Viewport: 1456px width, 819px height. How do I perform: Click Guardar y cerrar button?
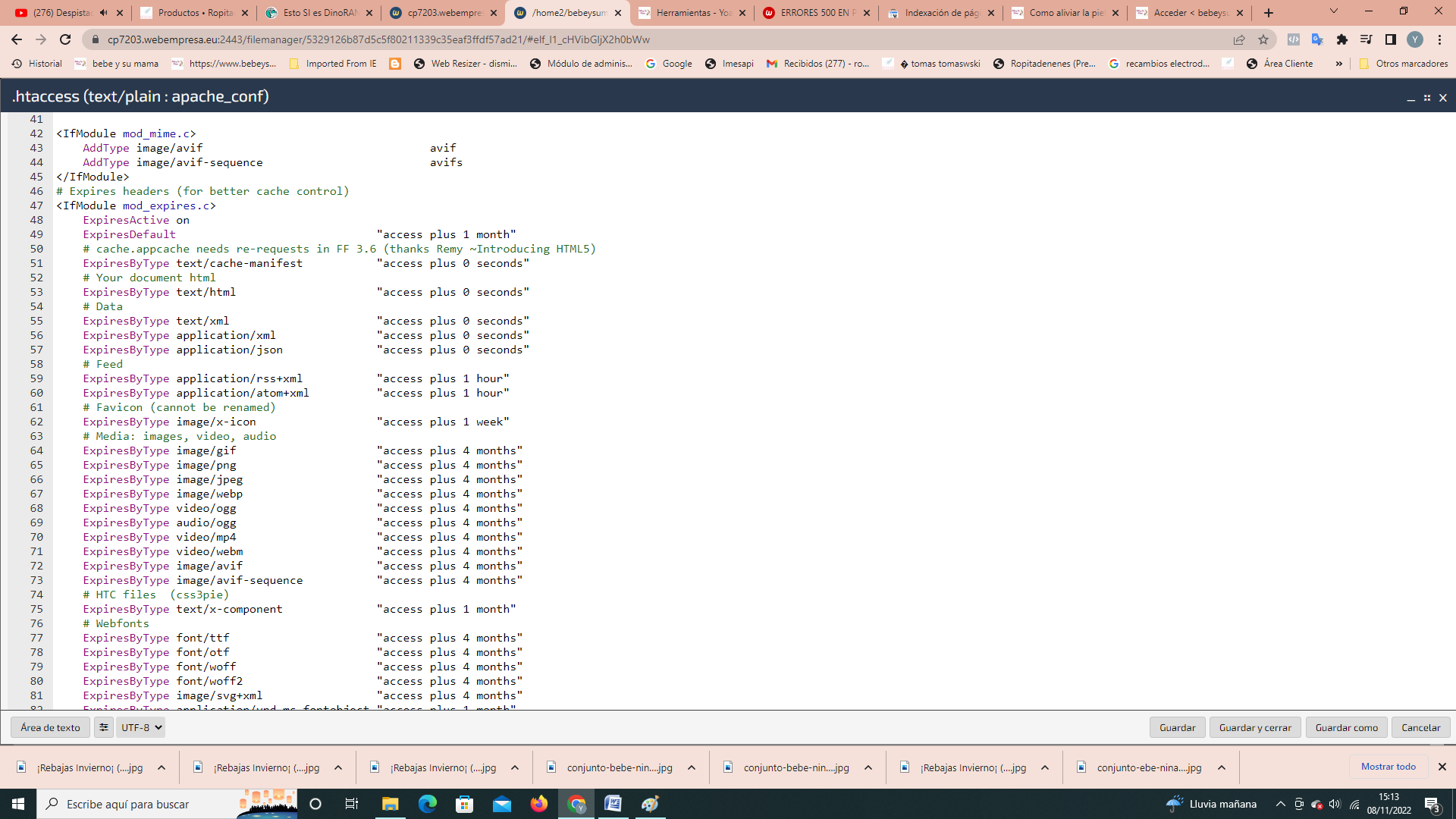pos(1255,727)
